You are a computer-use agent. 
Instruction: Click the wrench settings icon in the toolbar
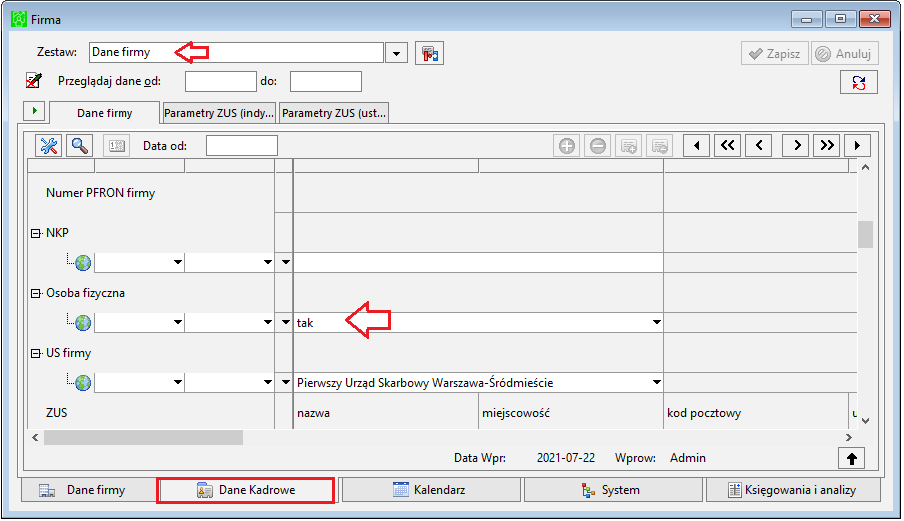(x=48, y=146)
